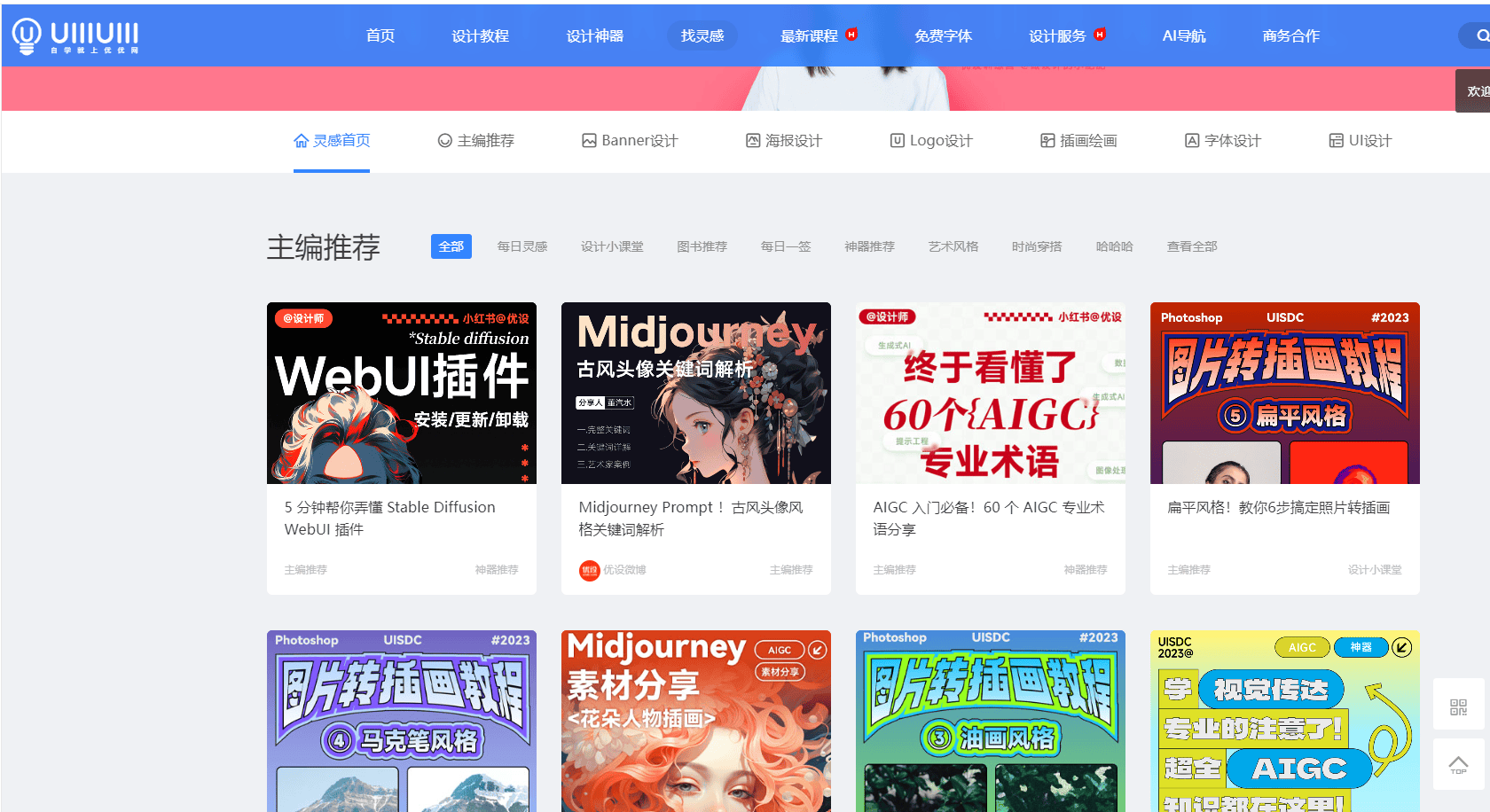Click the layout icon next to UI设计
The width and height of the screenshot is (1490, 812).
1336,140
